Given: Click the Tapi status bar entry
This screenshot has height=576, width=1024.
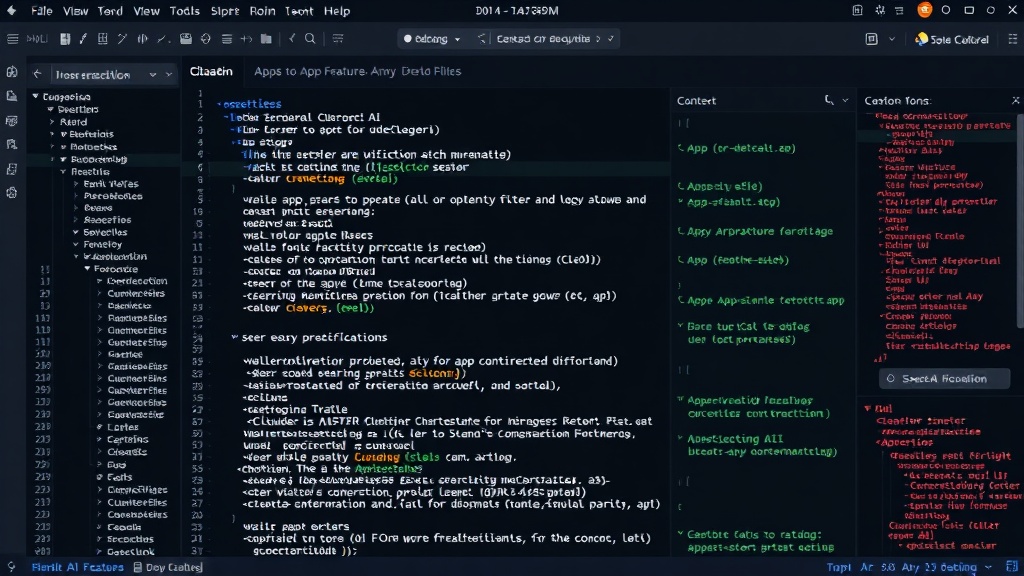Looking at the screenshot, I should tap(839, 567).
